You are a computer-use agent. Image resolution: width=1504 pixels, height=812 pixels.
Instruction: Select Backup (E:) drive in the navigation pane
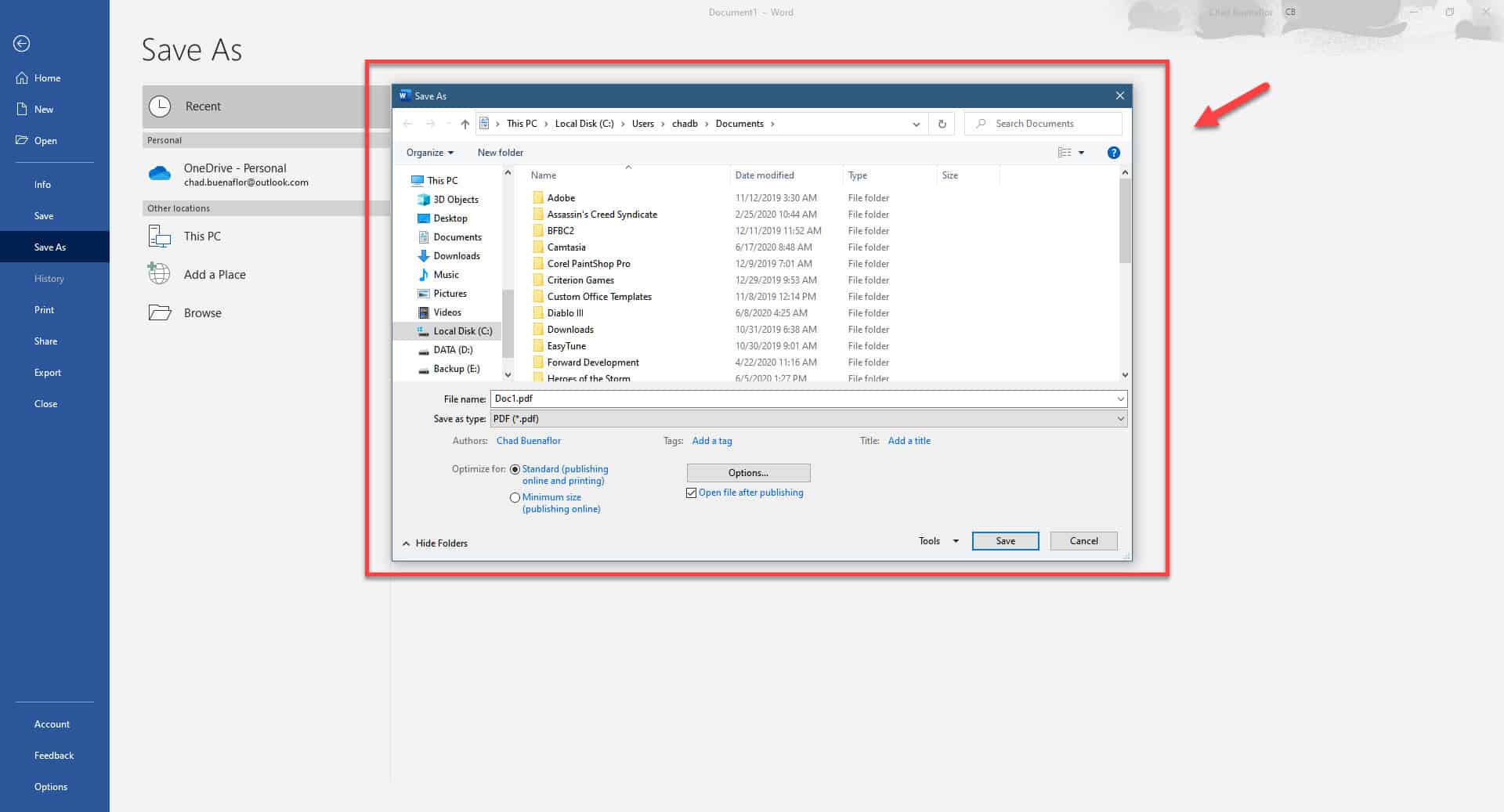point(457,369)
